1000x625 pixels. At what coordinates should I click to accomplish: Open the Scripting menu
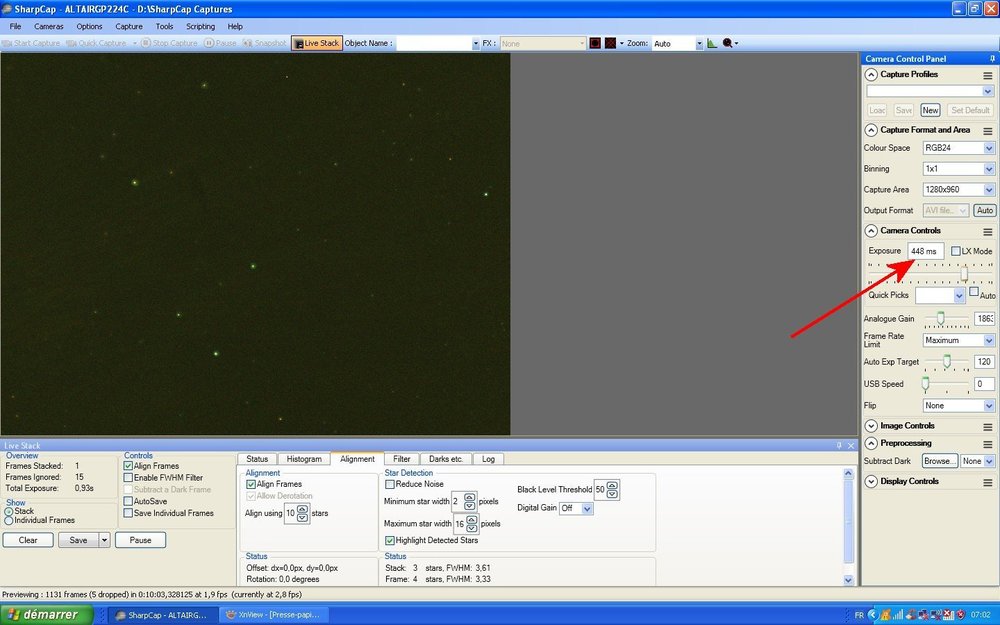[x=200, y=27]
